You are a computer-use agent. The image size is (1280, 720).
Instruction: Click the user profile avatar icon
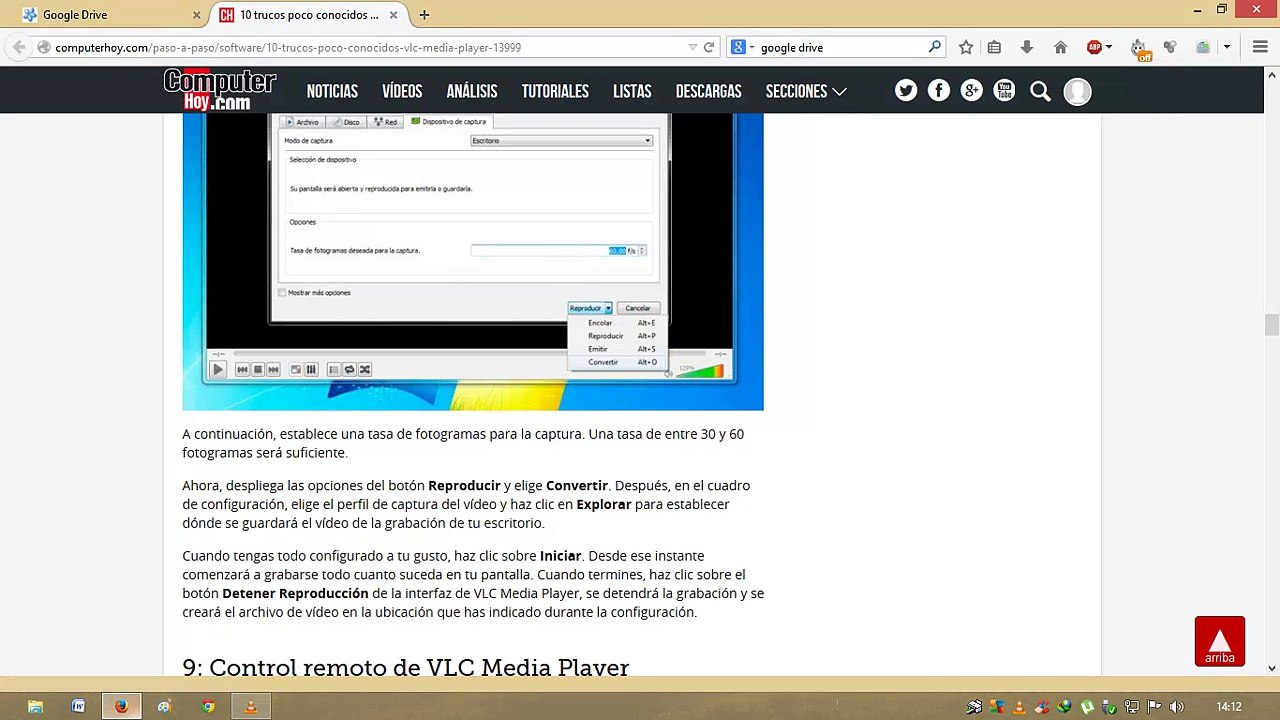point(1077,91)
